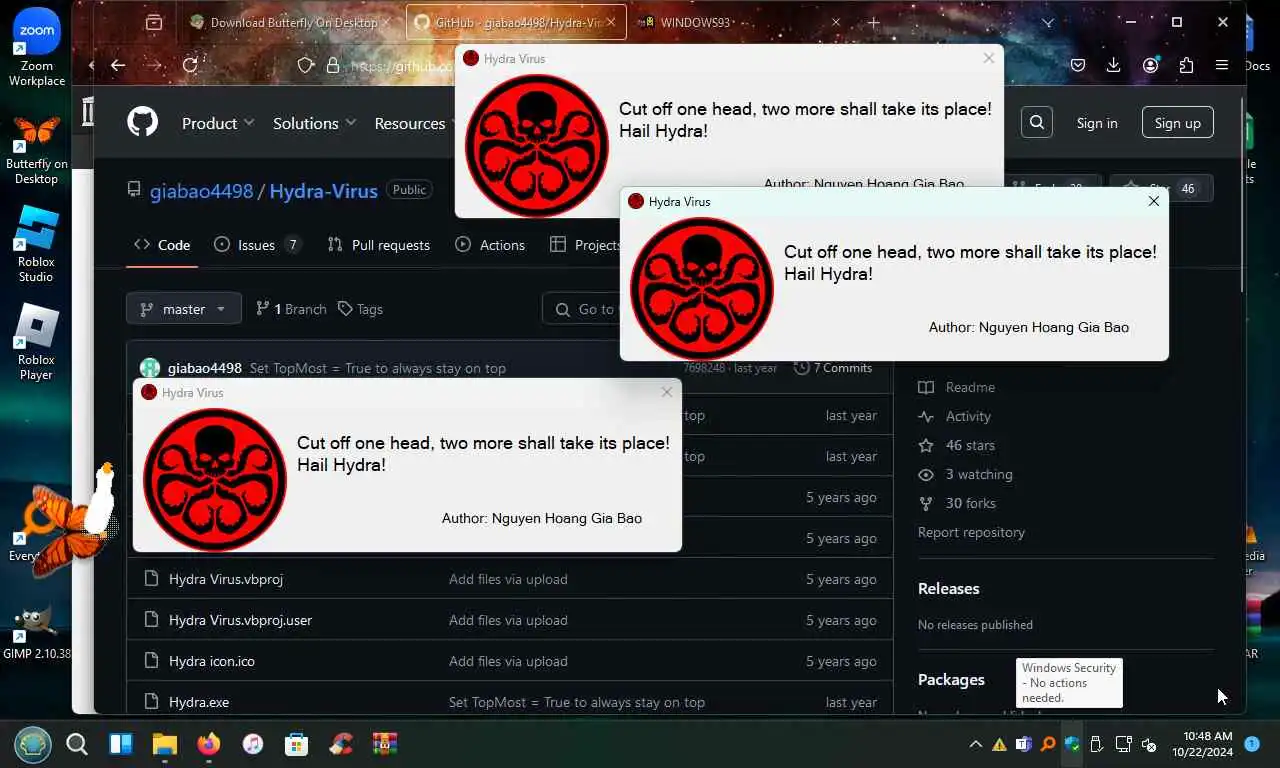Open the Hydra-Virus repository name link
Screen dimensions: 1280x768
pyautogui.click(x=323, y=190)
